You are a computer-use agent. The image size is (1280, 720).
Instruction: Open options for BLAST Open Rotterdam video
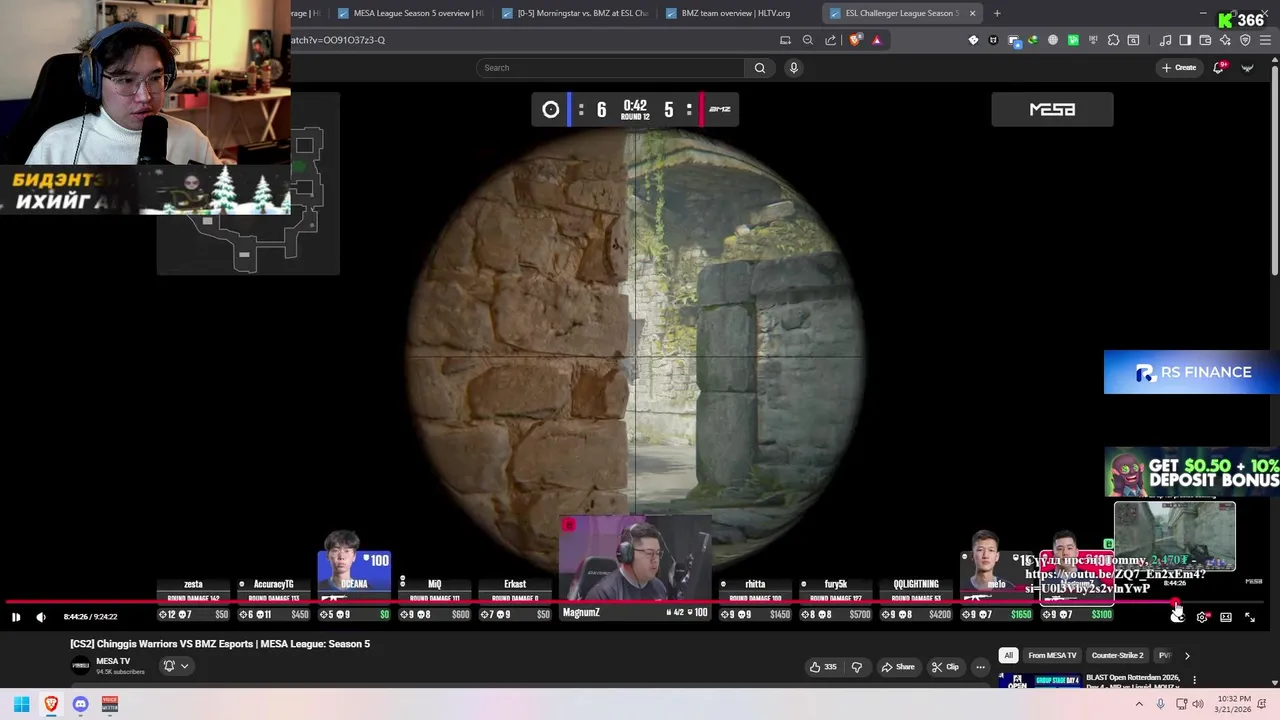[x=1194, y=680]
